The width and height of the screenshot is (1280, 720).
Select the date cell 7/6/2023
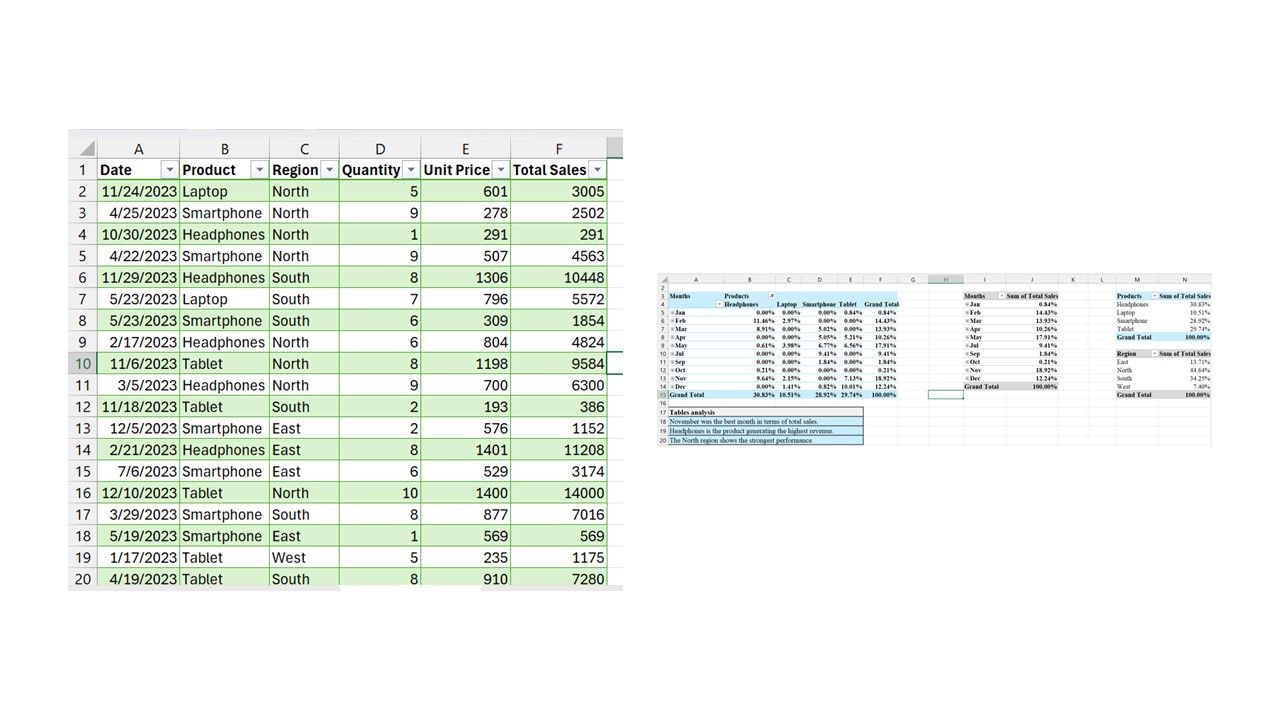[139, 472]
